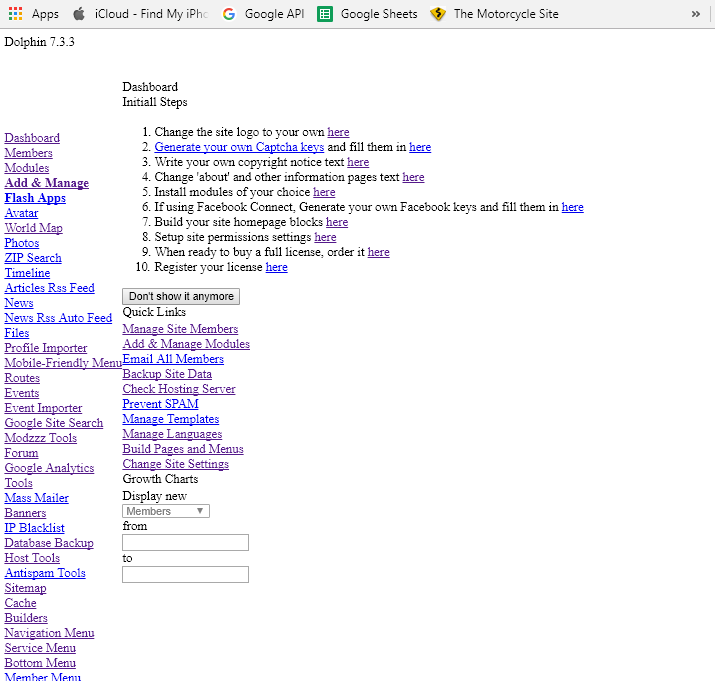Go to Manage Site Members quick link

pyautogui.click(x=180, y=329)
